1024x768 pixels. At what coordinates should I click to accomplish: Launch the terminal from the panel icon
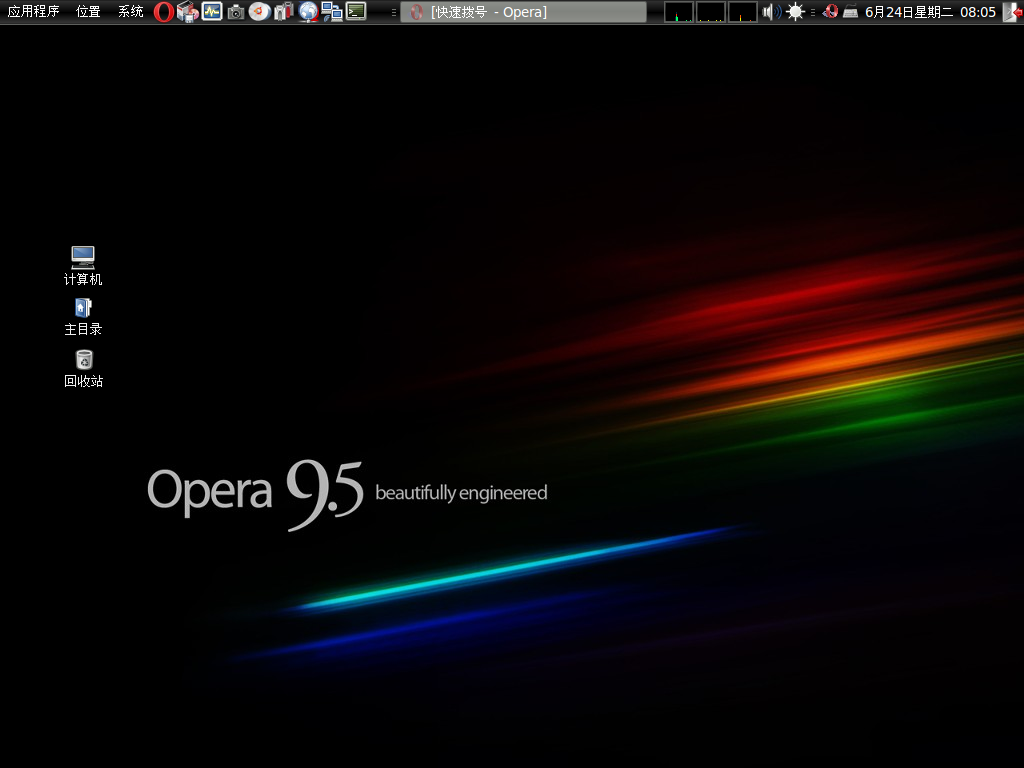coord(356,12)
